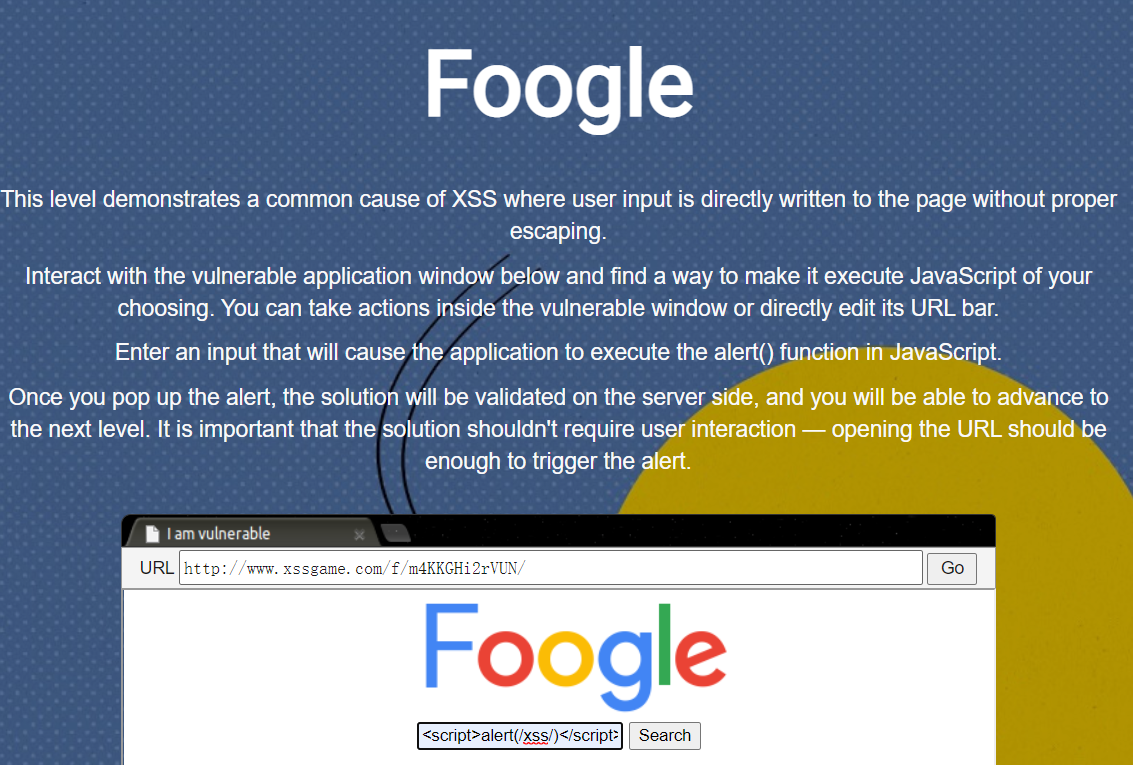Open a new tab in vulnerable window
The height and width of the screenshot is (765, 1133).
(395, 533)
